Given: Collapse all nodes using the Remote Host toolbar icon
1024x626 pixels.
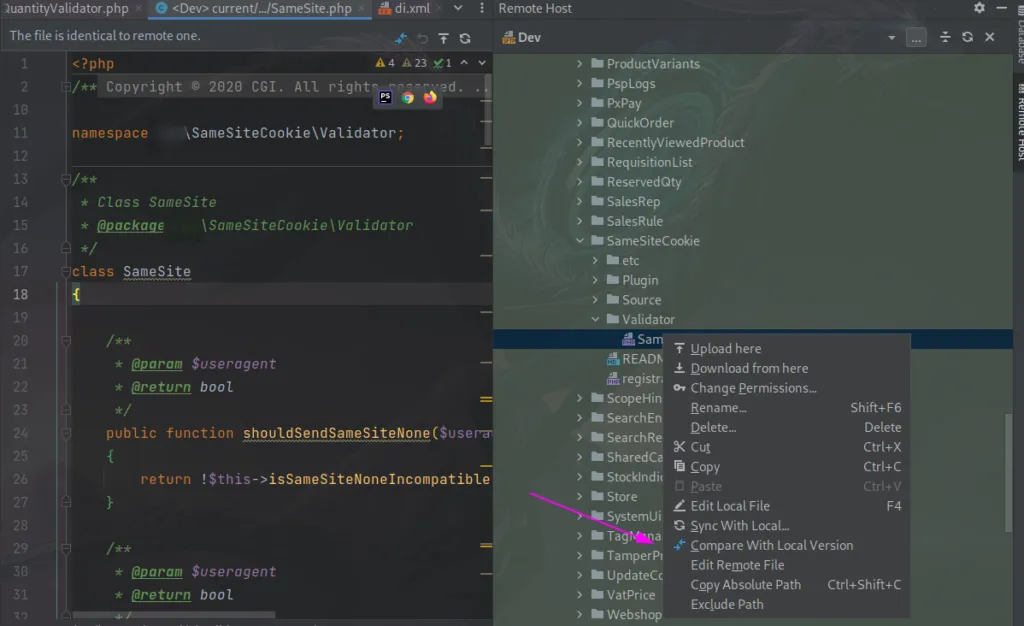Looking at the screenshot, I should click(x=945, y=38).
